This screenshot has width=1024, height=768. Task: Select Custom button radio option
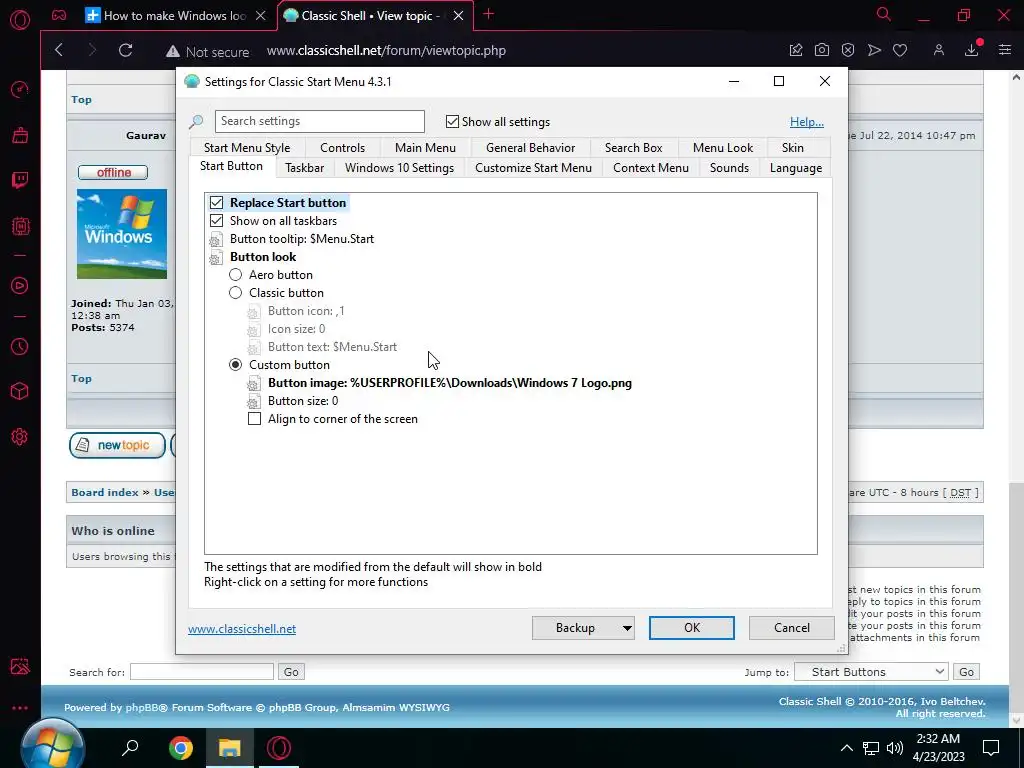[235, 364]
